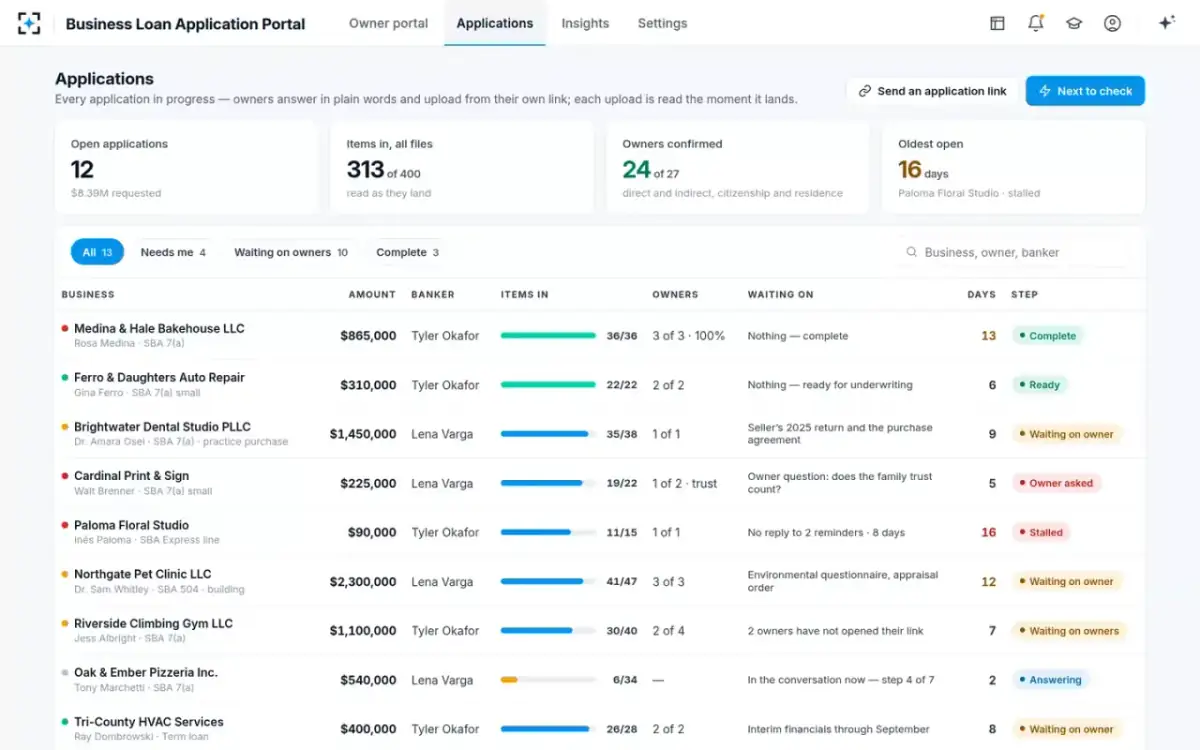1200x750 pixels.
Task: Open Medina & Hale Bakehouse LLC application
Action: pyautogui.click(x=159, y=328)
